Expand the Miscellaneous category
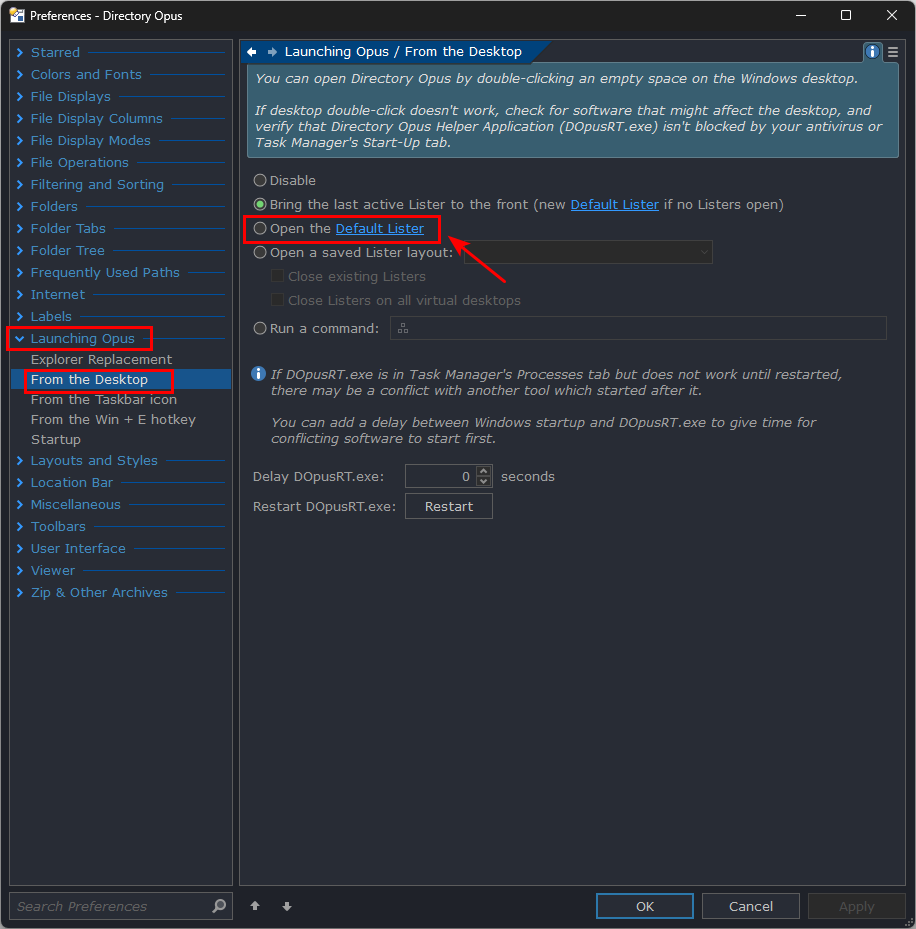 pyautogui.click(x=20, y=504)
